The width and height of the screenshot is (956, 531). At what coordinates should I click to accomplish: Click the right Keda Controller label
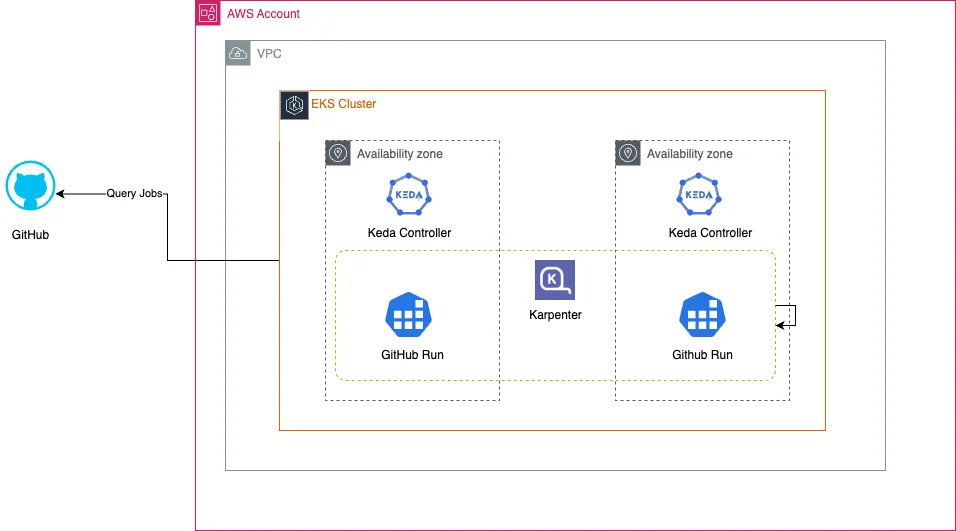point(710,232)
